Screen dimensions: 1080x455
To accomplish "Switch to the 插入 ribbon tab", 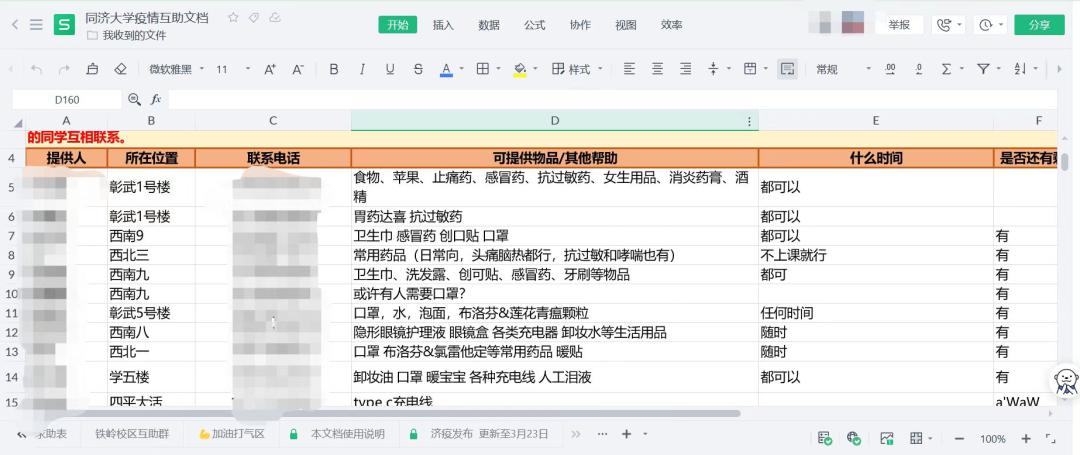I will point(443,25).
